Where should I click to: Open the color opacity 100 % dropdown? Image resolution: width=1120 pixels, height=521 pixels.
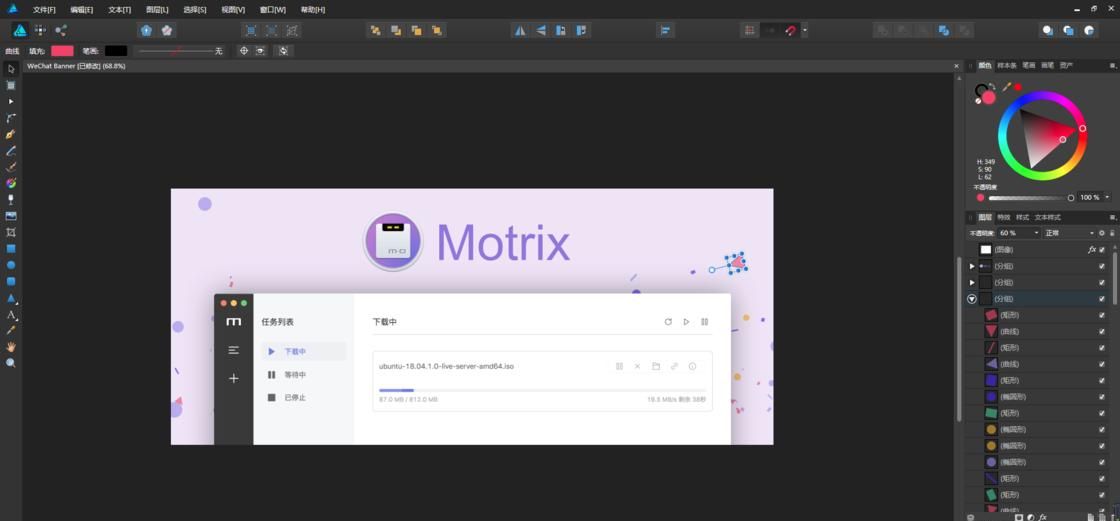(x=1107, y=197)
